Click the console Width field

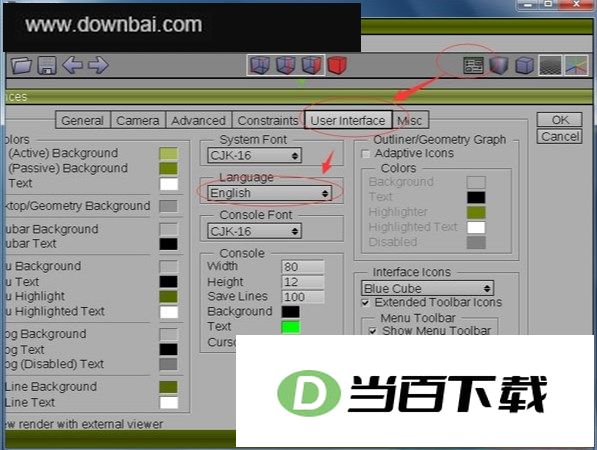tap(303, 266)
